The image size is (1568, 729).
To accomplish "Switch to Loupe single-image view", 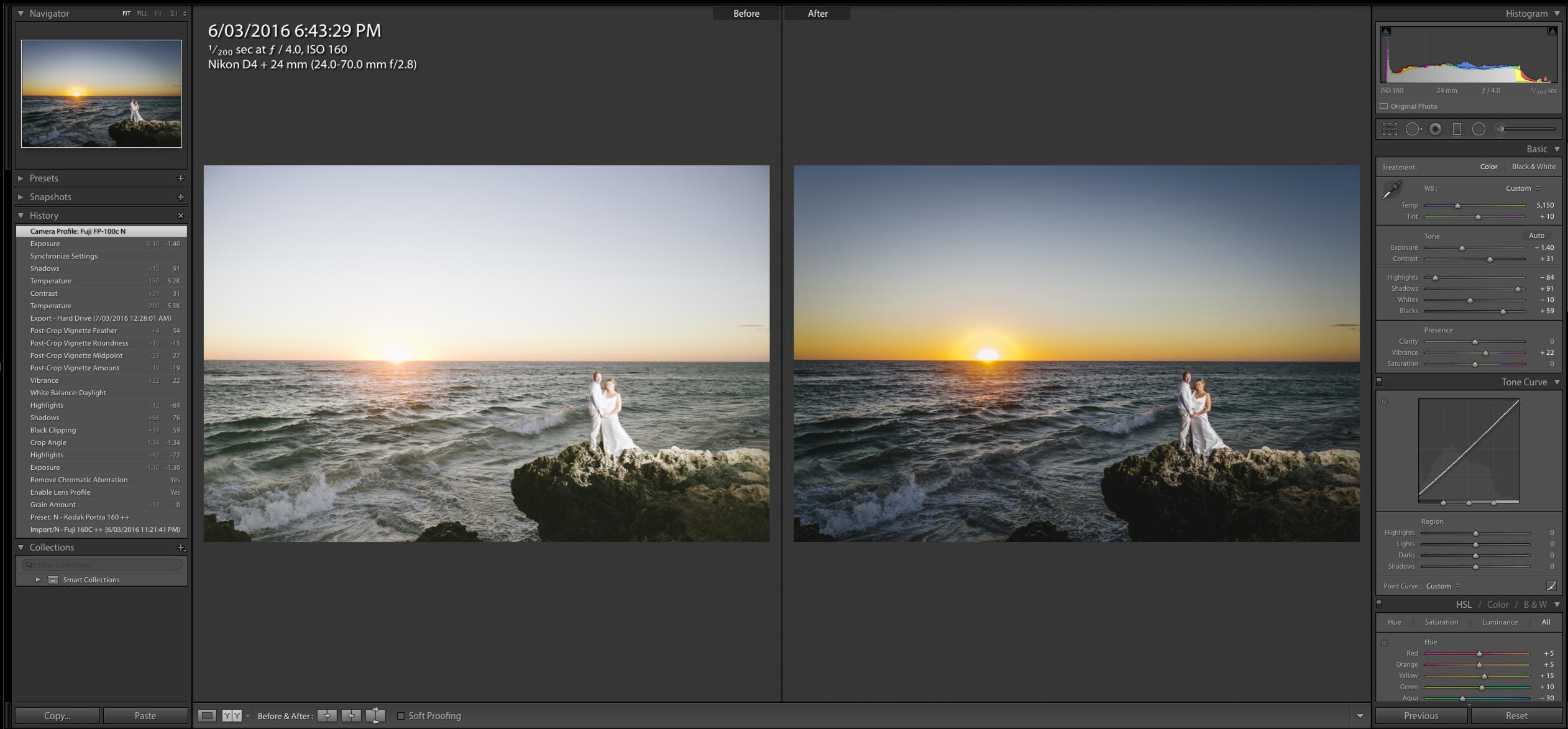I will coord(207,716).
